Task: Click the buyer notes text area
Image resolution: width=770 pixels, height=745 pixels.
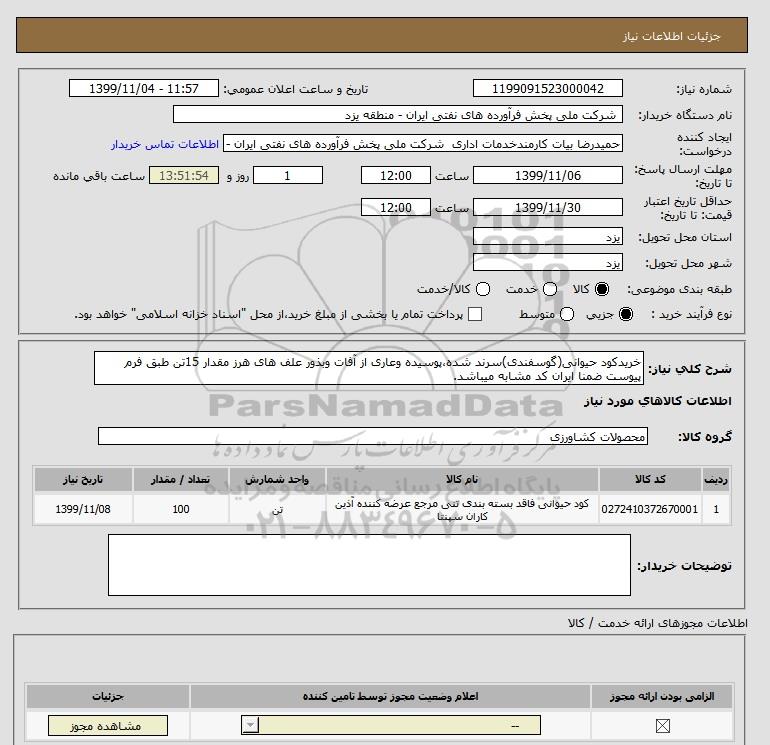Action: pyautogui.click(x=369, y=565)
